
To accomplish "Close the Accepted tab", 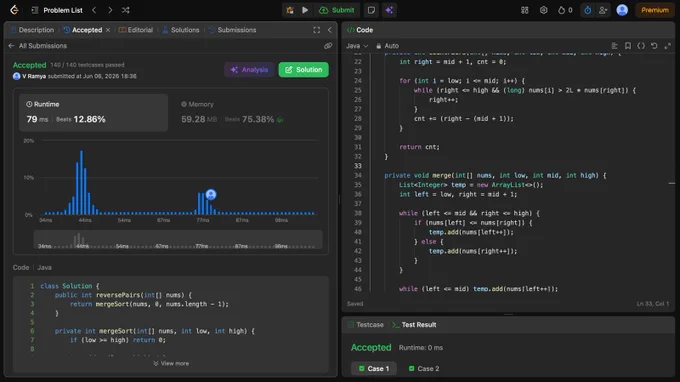I will [108, 30].
